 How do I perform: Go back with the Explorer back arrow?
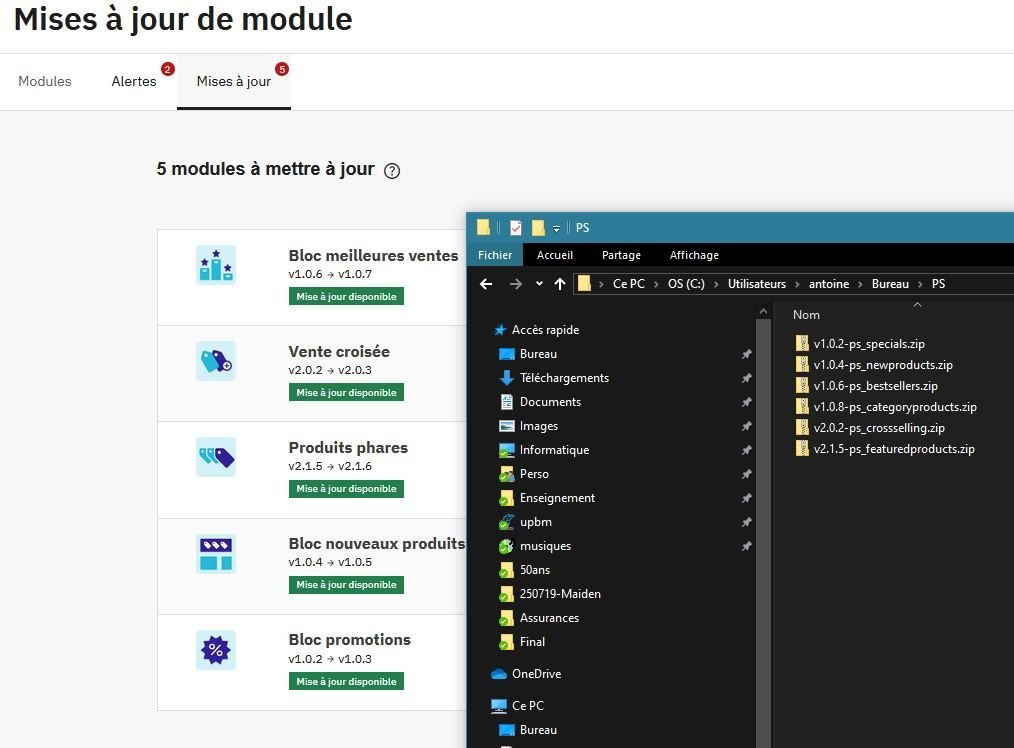tap(486, 284)
